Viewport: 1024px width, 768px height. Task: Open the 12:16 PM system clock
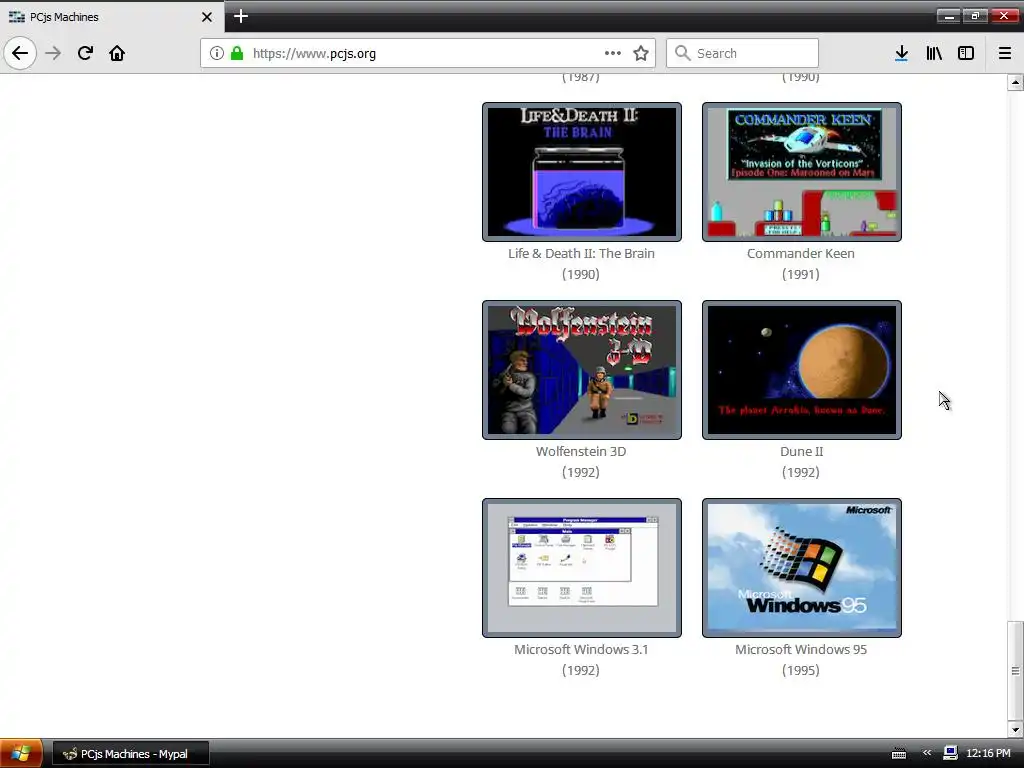988,754
